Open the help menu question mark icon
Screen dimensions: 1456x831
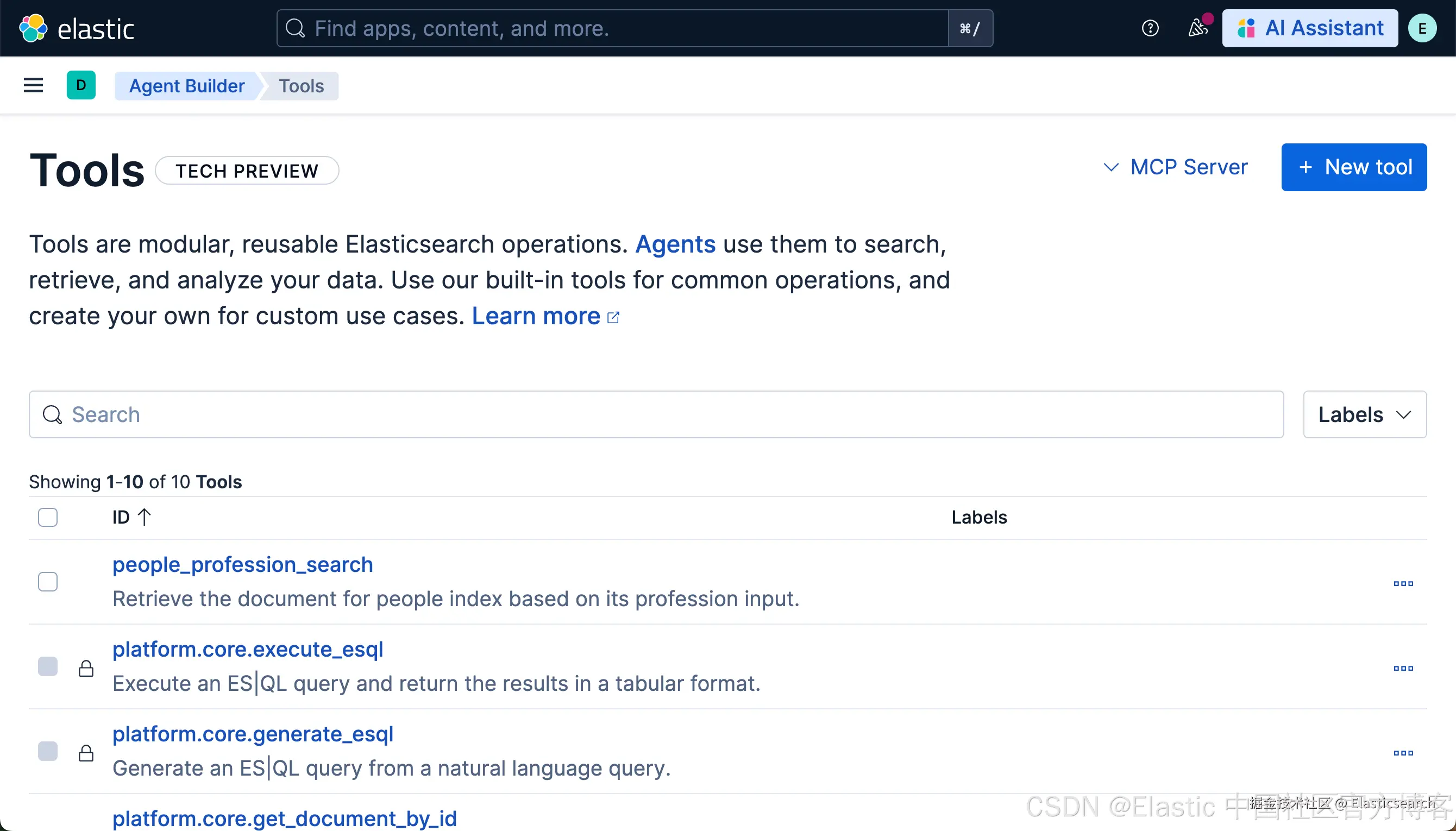(1150, 28)
